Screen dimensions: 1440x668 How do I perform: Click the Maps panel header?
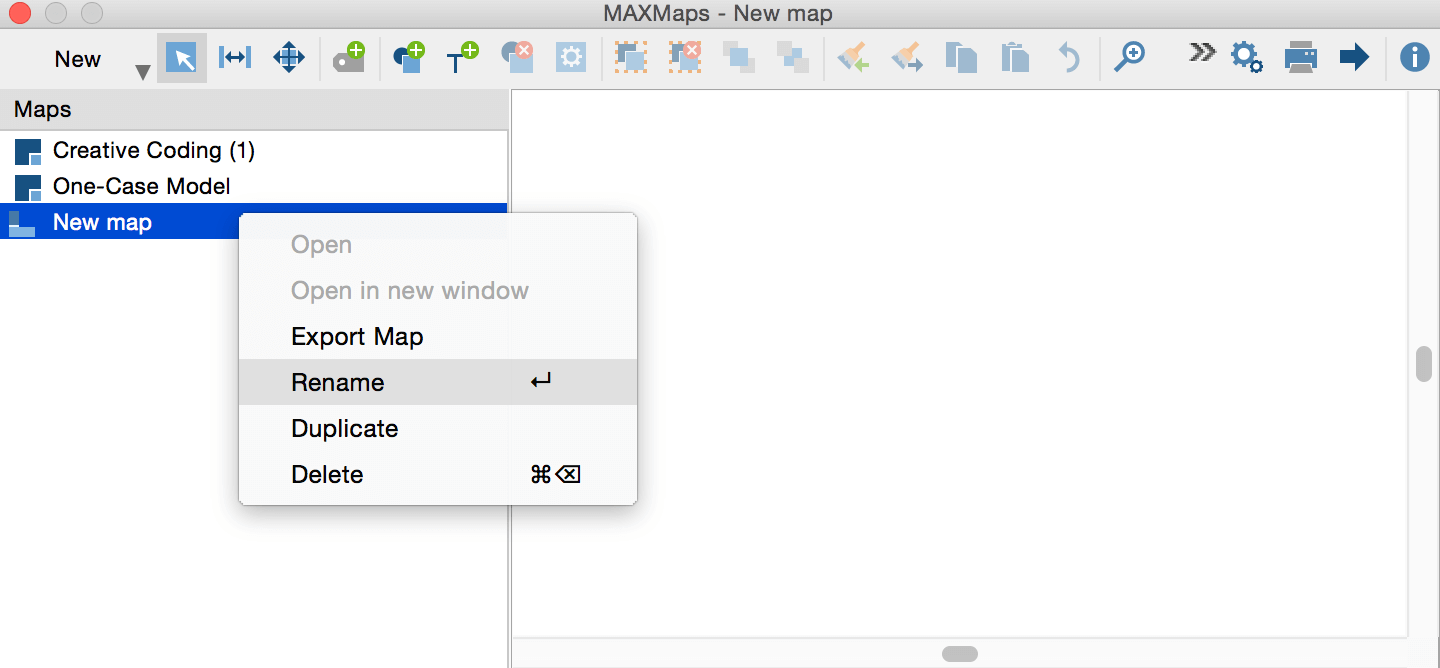point(254,110)
